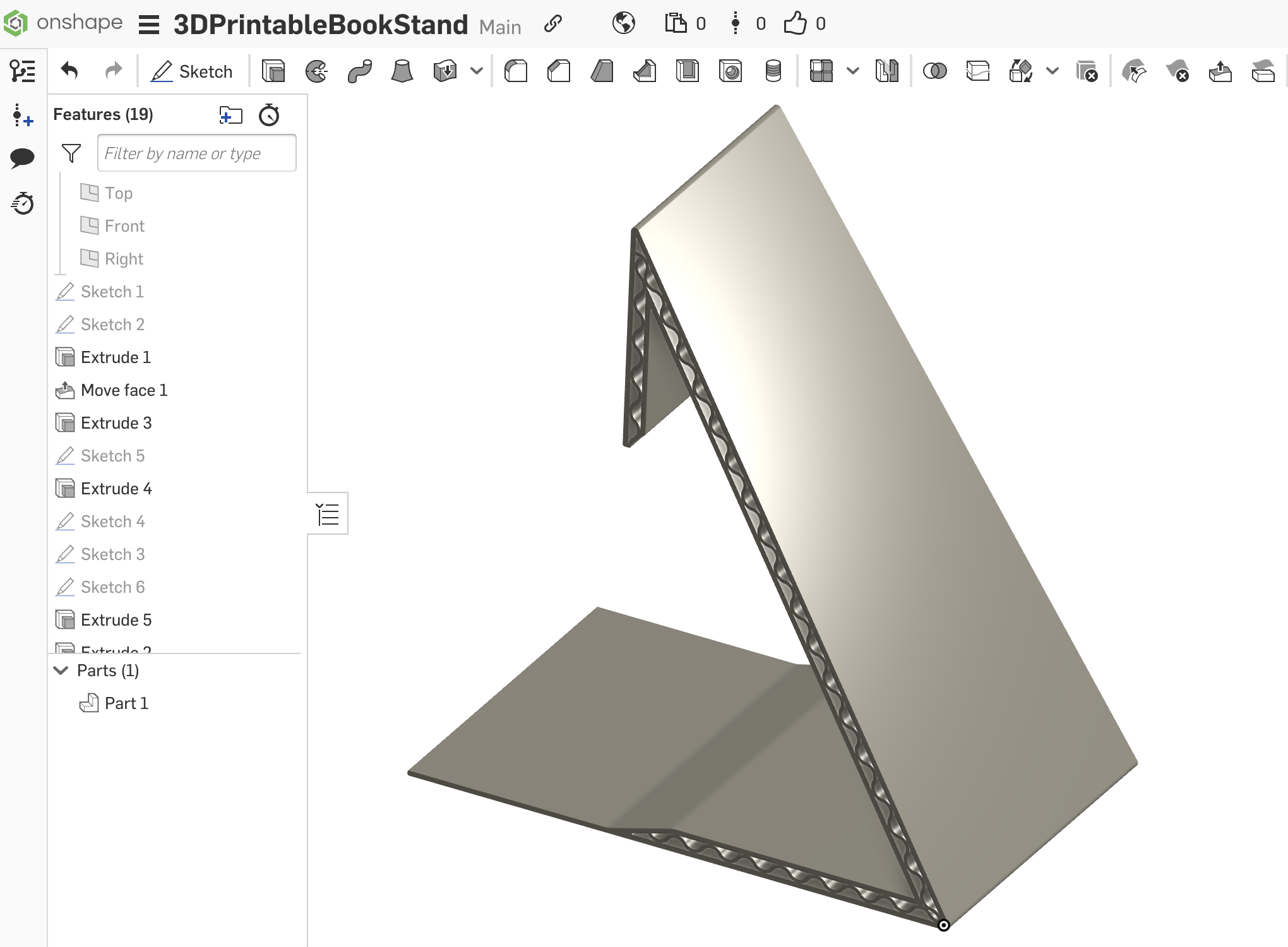Image resolution: width=1288 pixels, height=947 pixels.
Task: Select the Extrude tool
Action: [x=273, y=71]
